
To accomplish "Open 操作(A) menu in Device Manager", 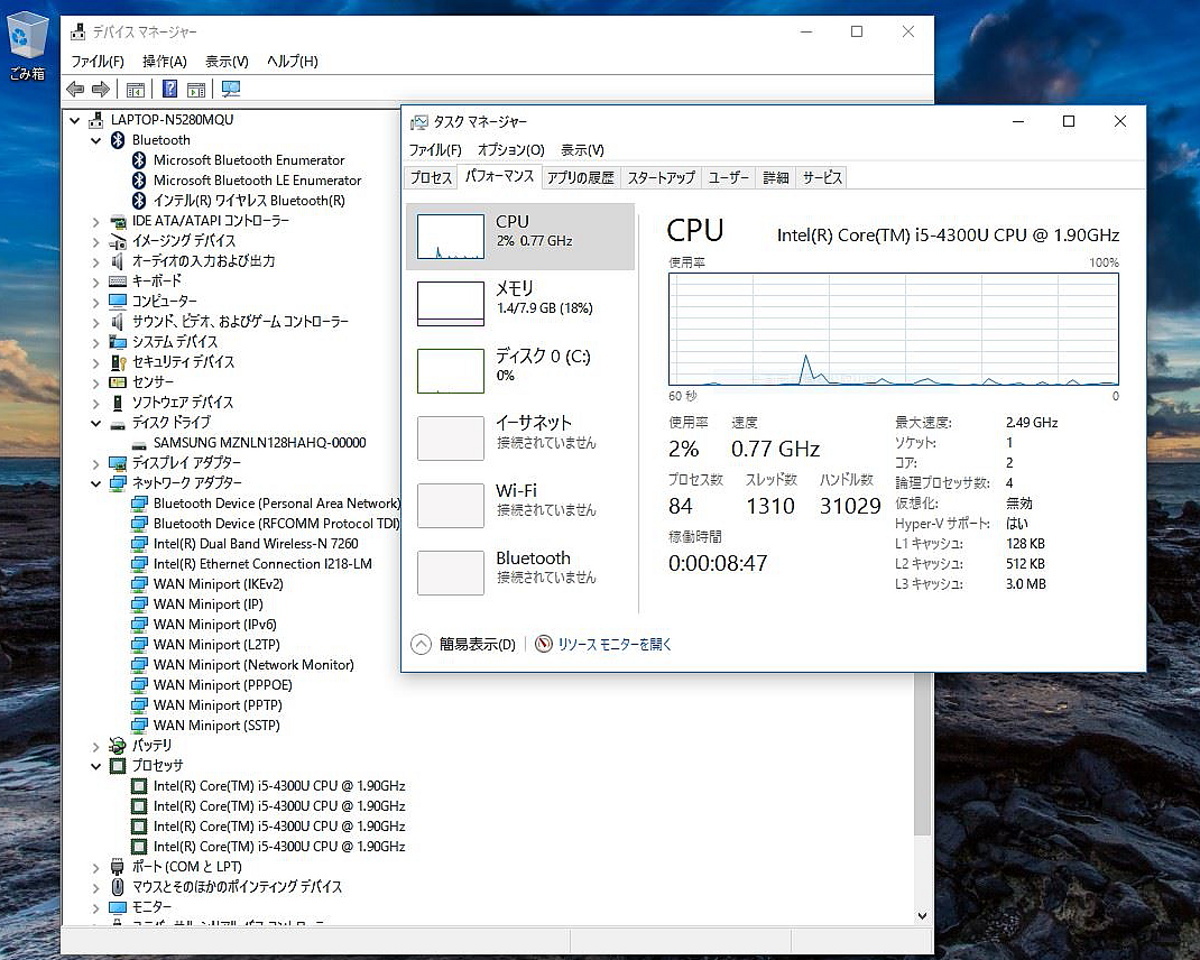I will tap(165, 62).
